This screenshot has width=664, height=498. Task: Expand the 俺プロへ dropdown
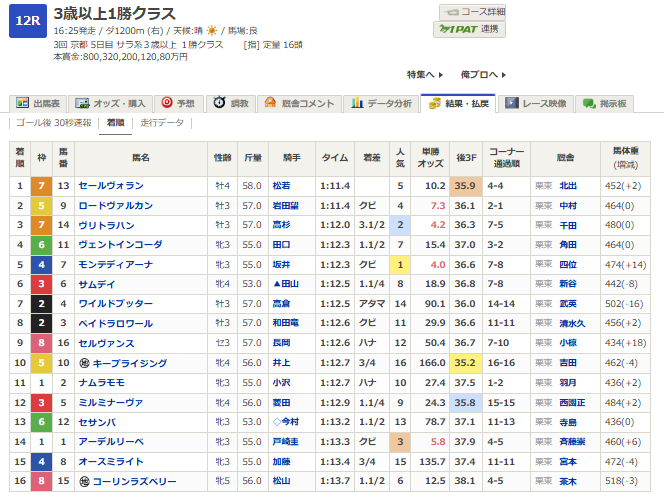pos(482,75)
